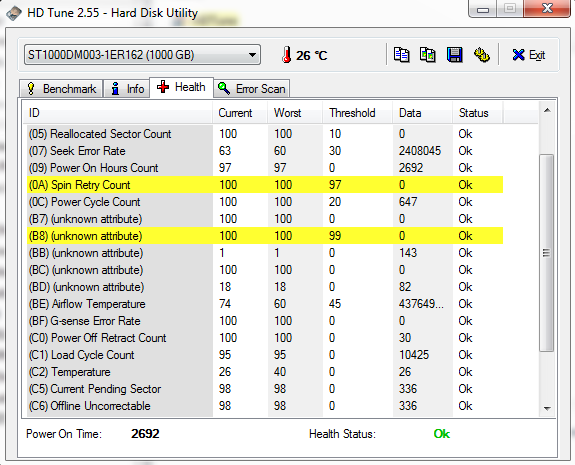Open the ST1000DM003 drive selection dropdown
This screenshot has height=465, width=575.
tap(142, 55)
